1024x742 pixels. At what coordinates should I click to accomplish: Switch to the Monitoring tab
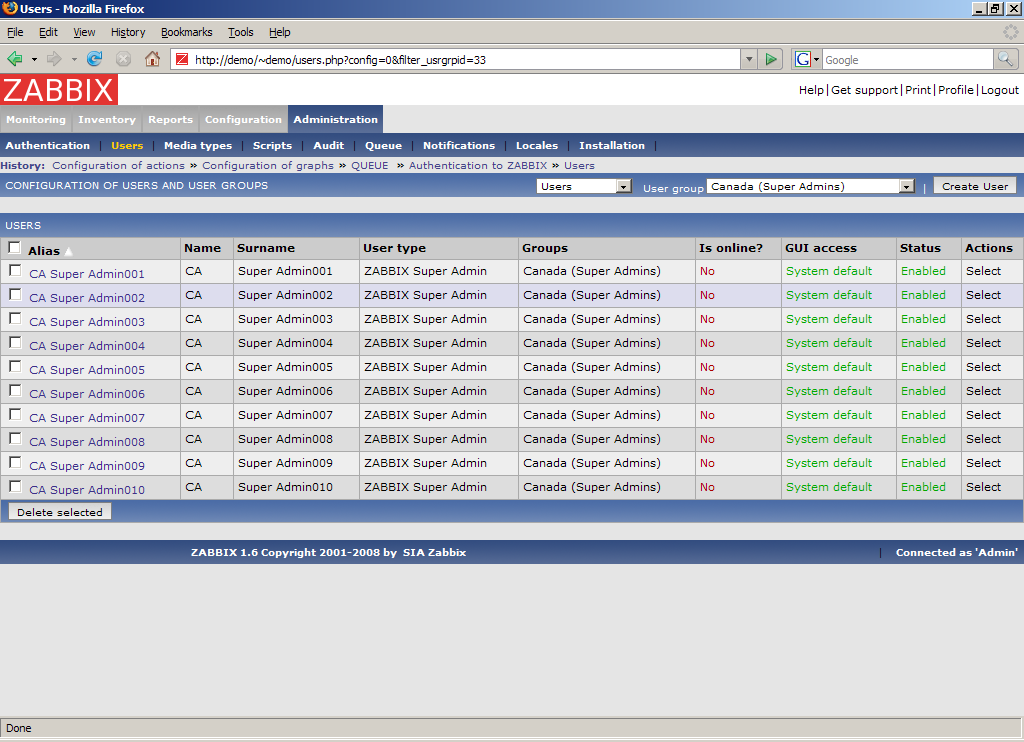click(36, 120)
